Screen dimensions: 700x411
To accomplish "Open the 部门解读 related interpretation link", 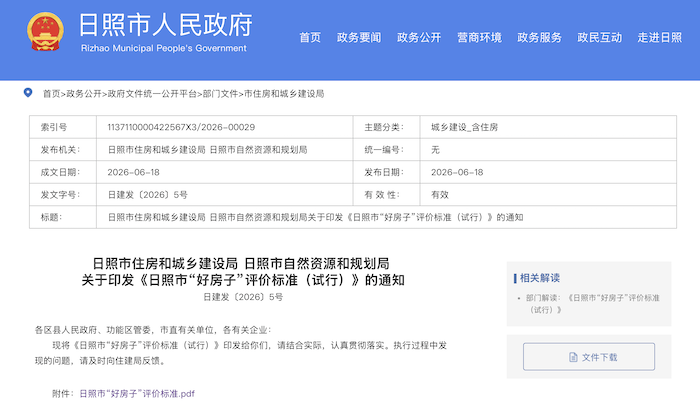I will pos(592,303).
